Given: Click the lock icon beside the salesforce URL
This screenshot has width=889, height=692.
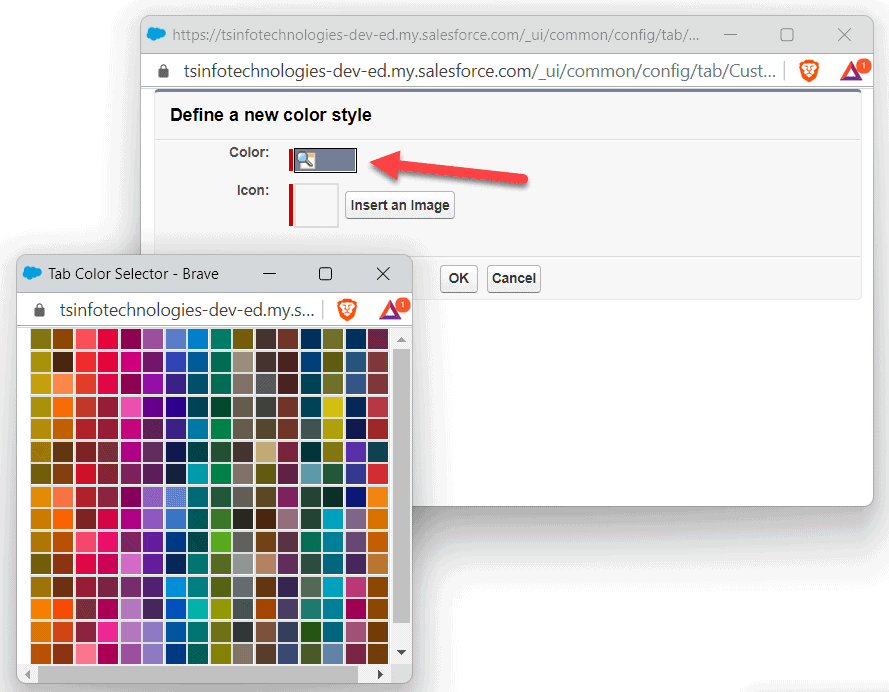Looking at the screenshot, I should pos(163,70).
